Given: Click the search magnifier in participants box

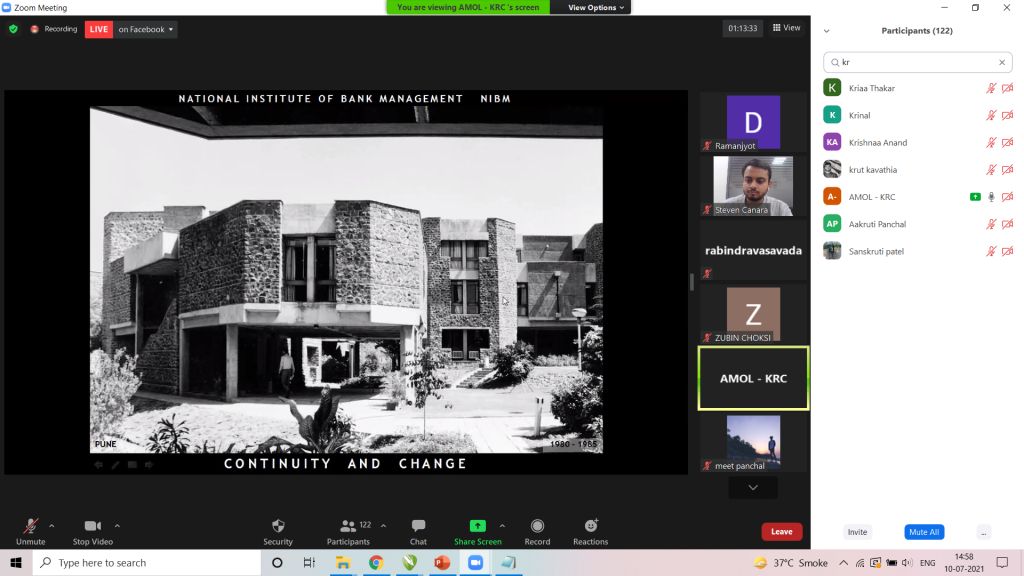Looking at the screenshot, I should [835, 62].
